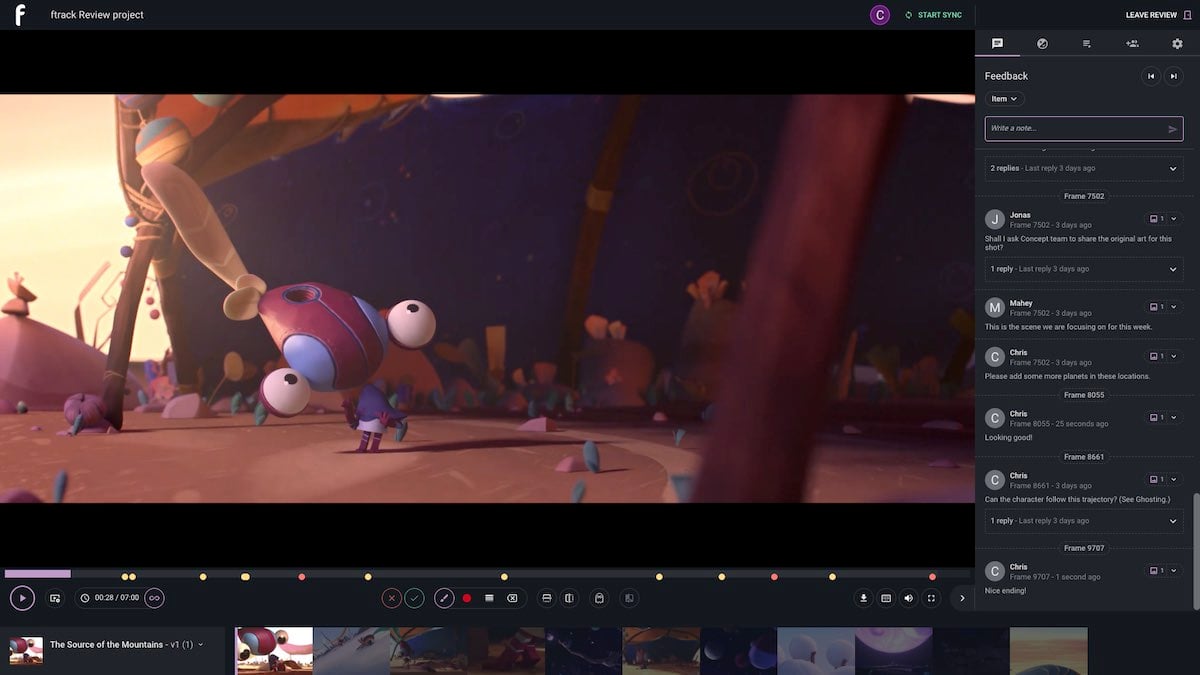
Task: Toggle the overlay compare icon
Action: click(x=629, y=598)
